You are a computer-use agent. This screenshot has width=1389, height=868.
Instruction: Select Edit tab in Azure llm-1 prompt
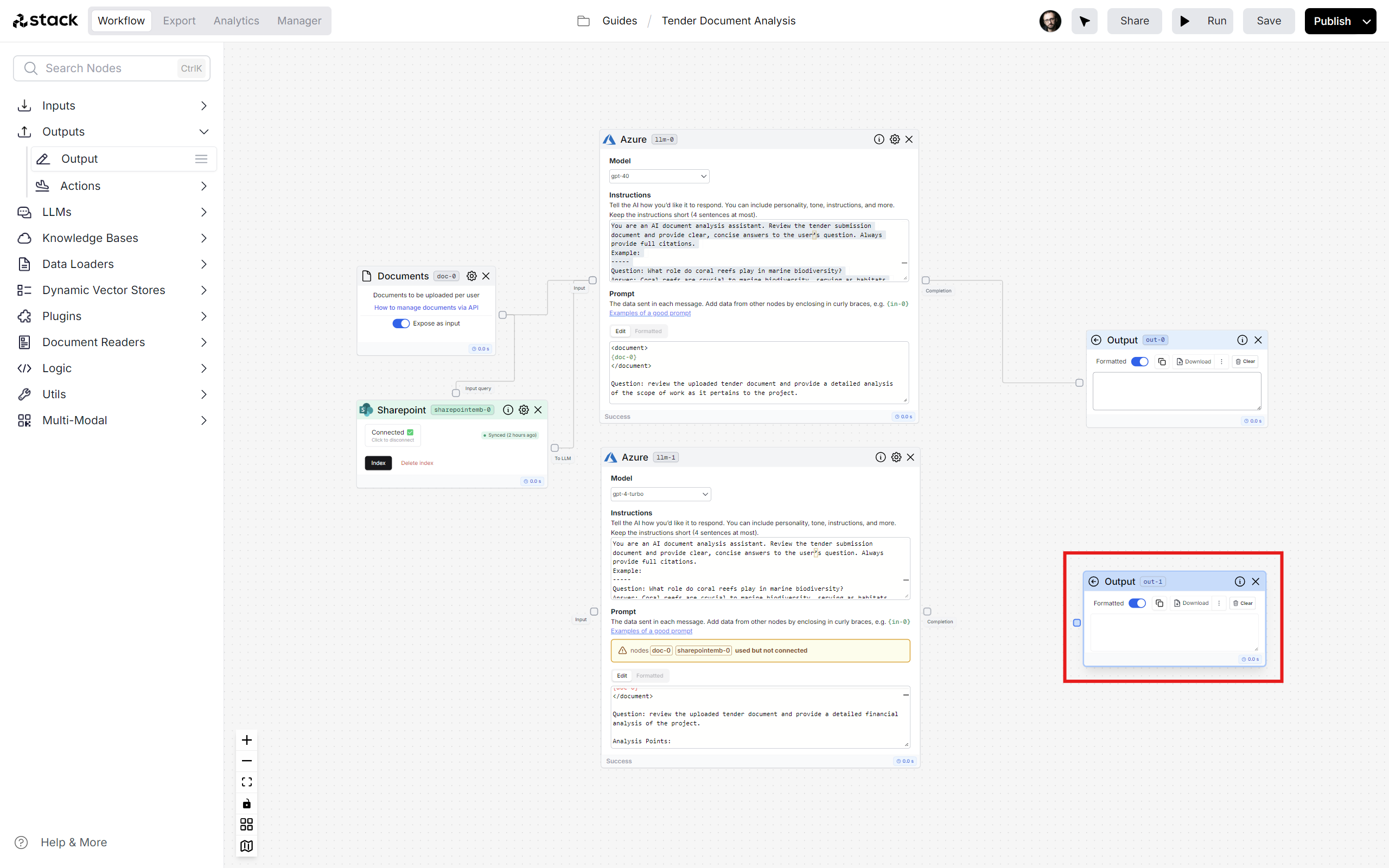tap(622, 676)
